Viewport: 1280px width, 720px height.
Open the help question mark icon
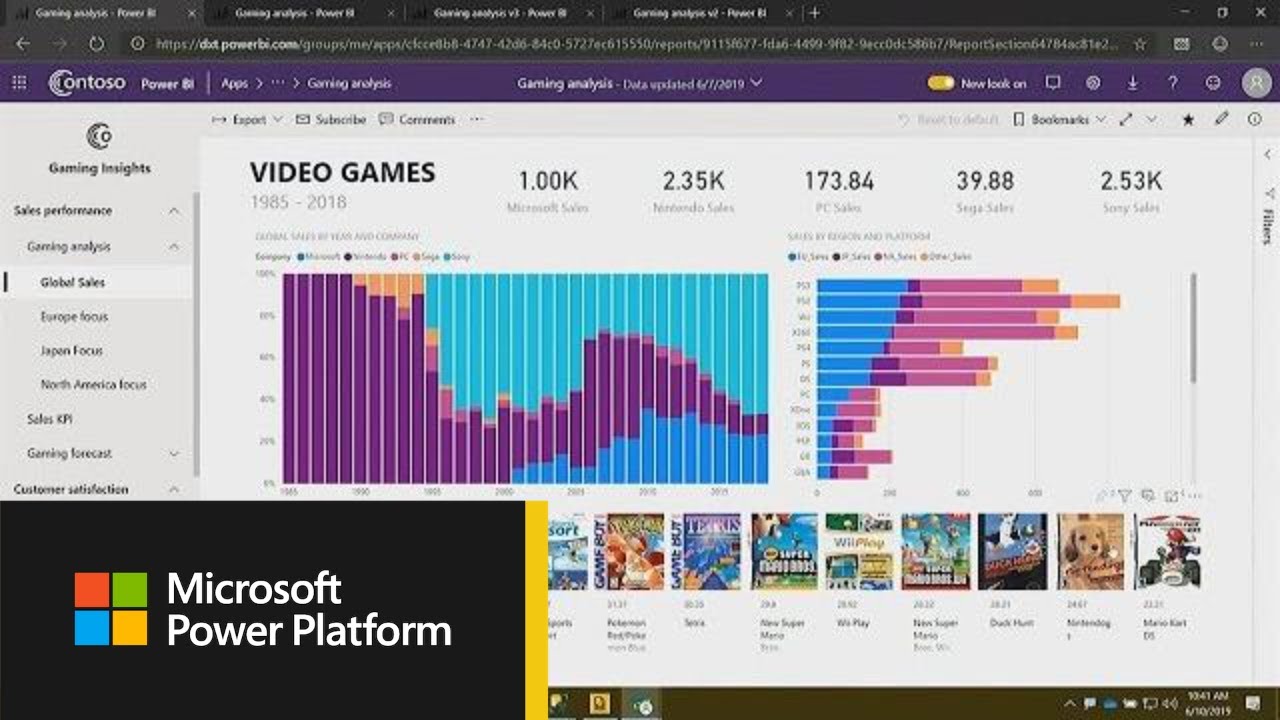[1173, 83]
